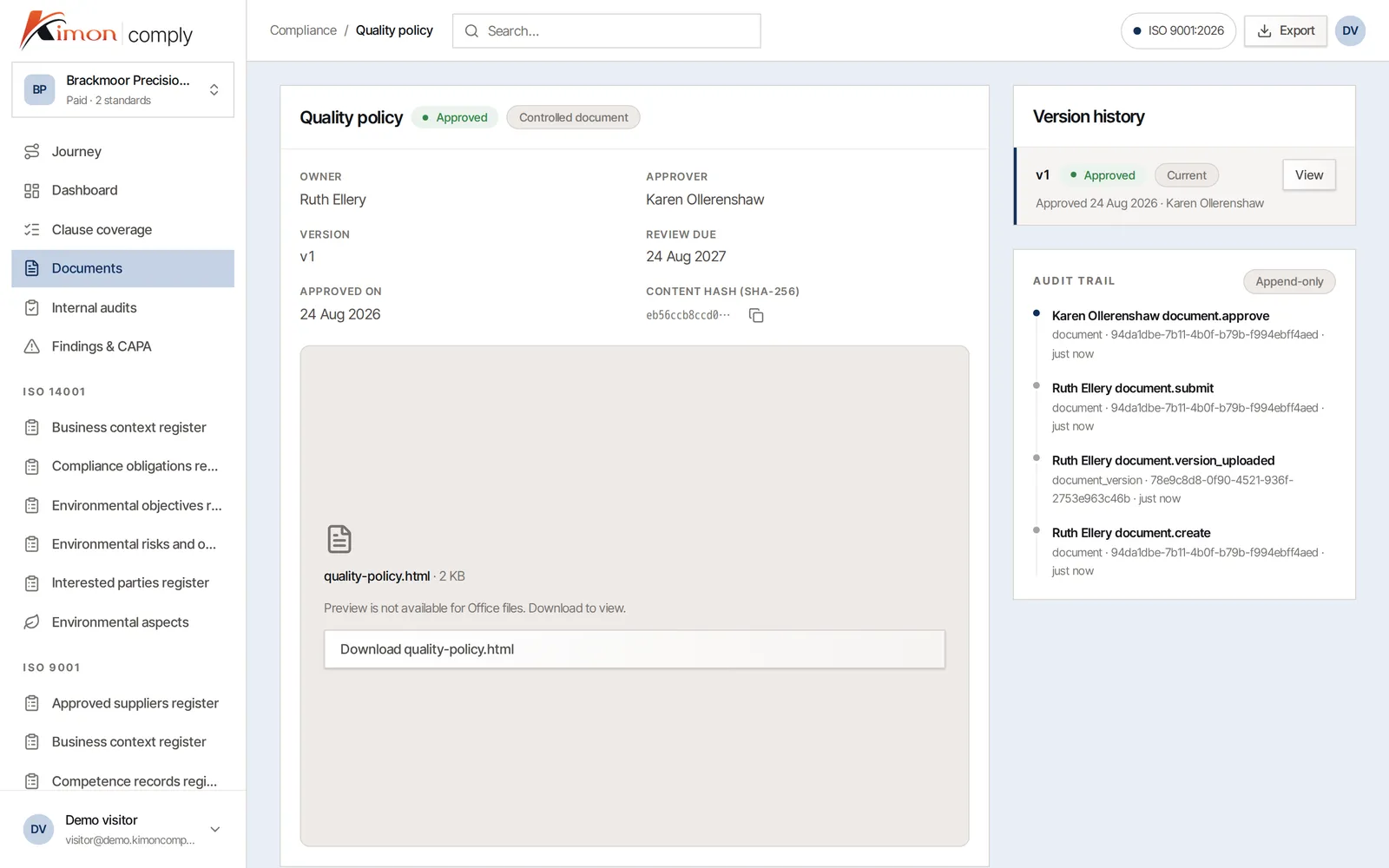
Task: Open Environmental objectives register
Action: click(122, 506)
